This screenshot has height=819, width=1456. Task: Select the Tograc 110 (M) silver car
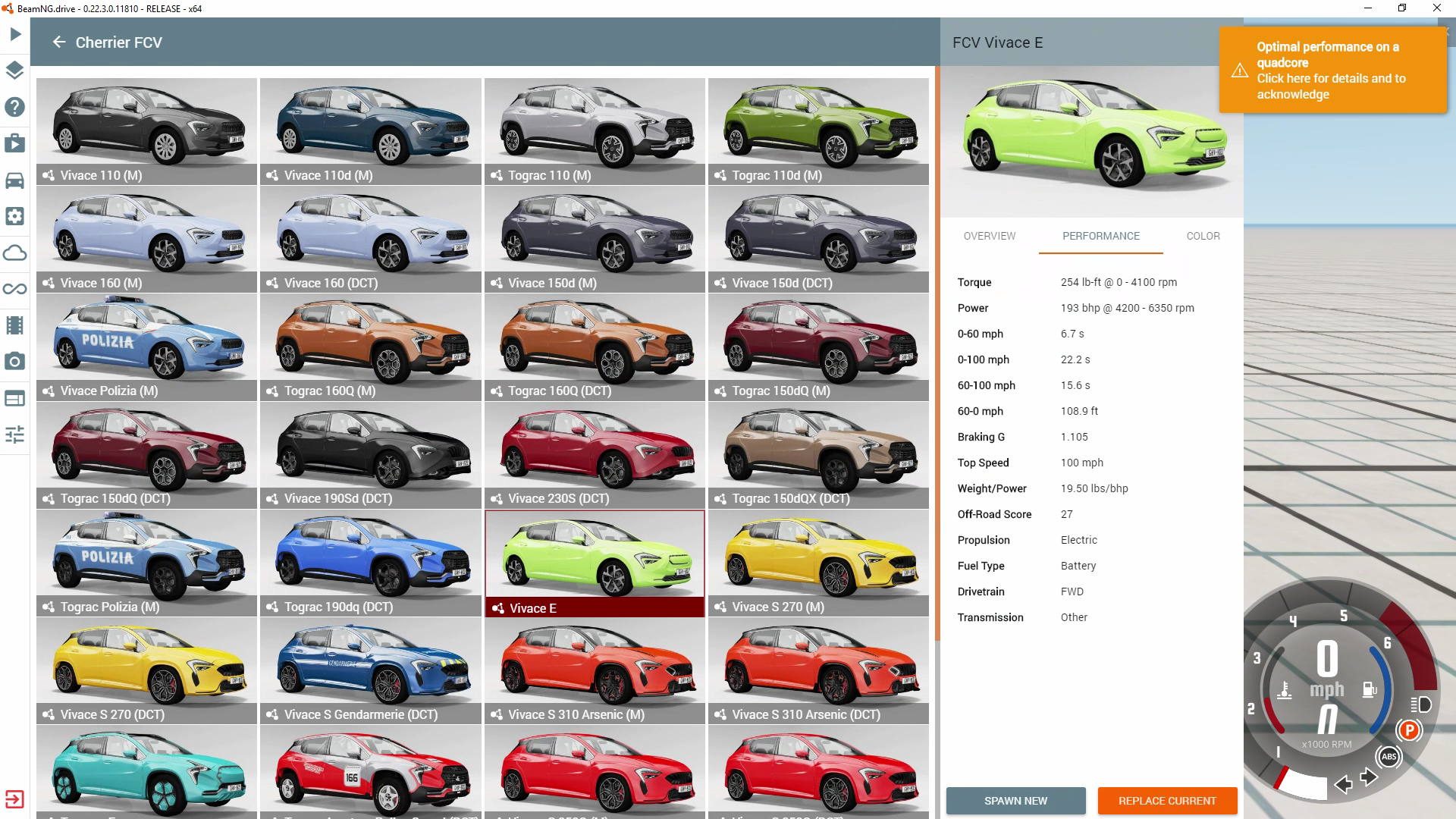pos(595,131)
